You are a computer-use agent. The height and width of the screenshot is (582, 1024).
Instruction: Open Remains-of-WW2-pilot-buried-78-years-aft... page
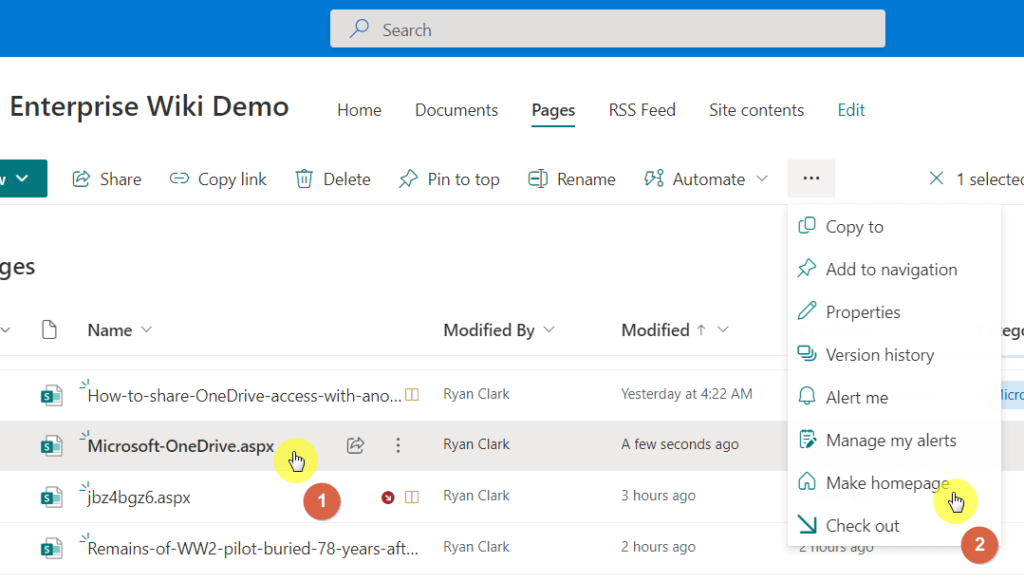253,548
